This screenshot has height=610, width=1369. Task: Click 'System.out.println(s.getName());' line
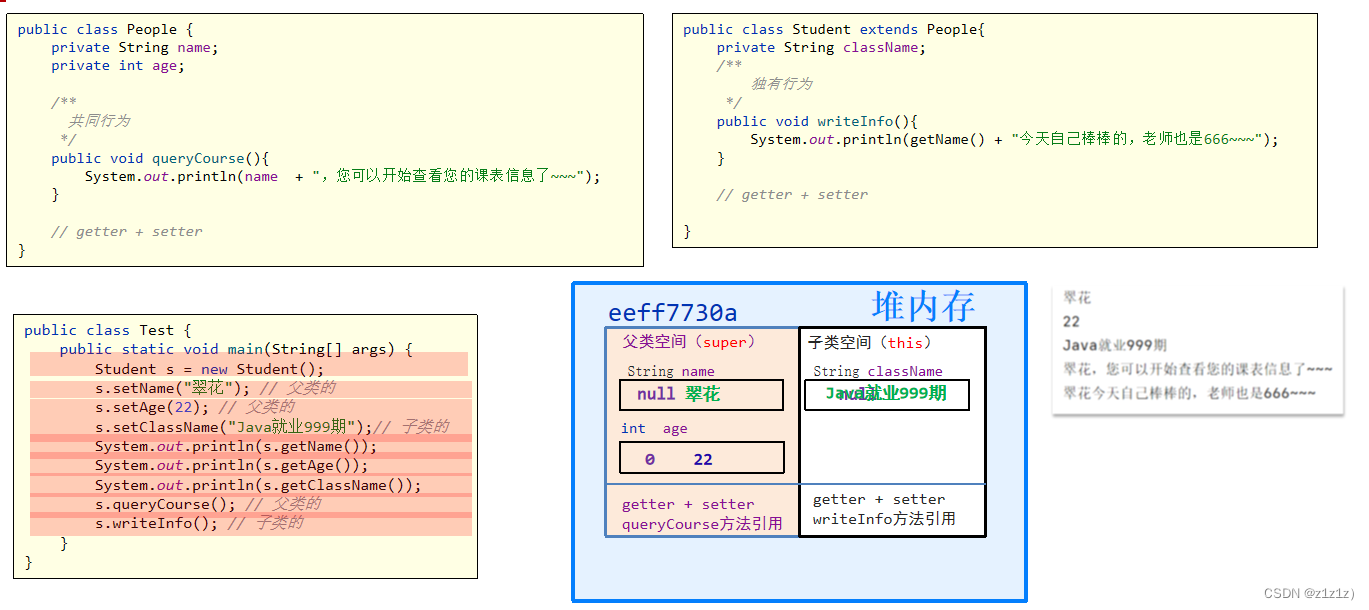coord(236,446)
